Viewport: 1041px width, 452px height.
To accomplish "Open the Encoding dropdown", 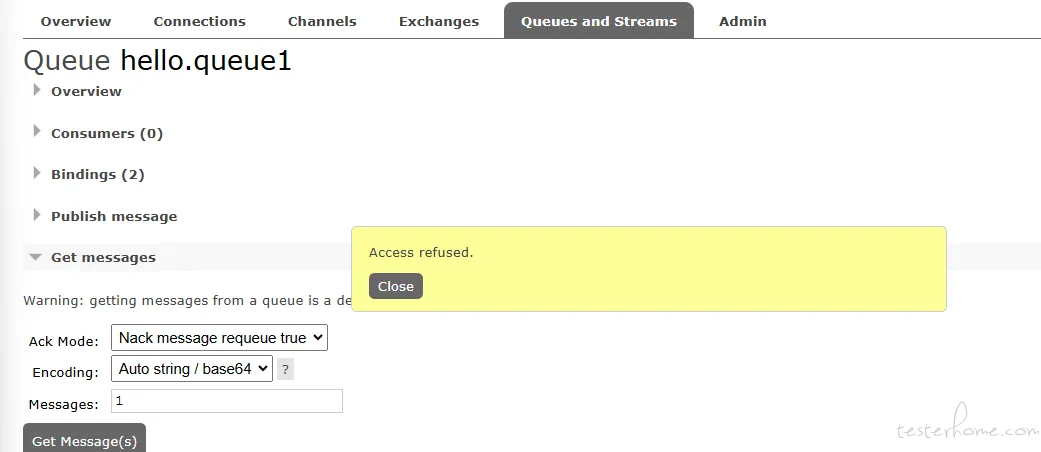I will [x=192, y=369].
